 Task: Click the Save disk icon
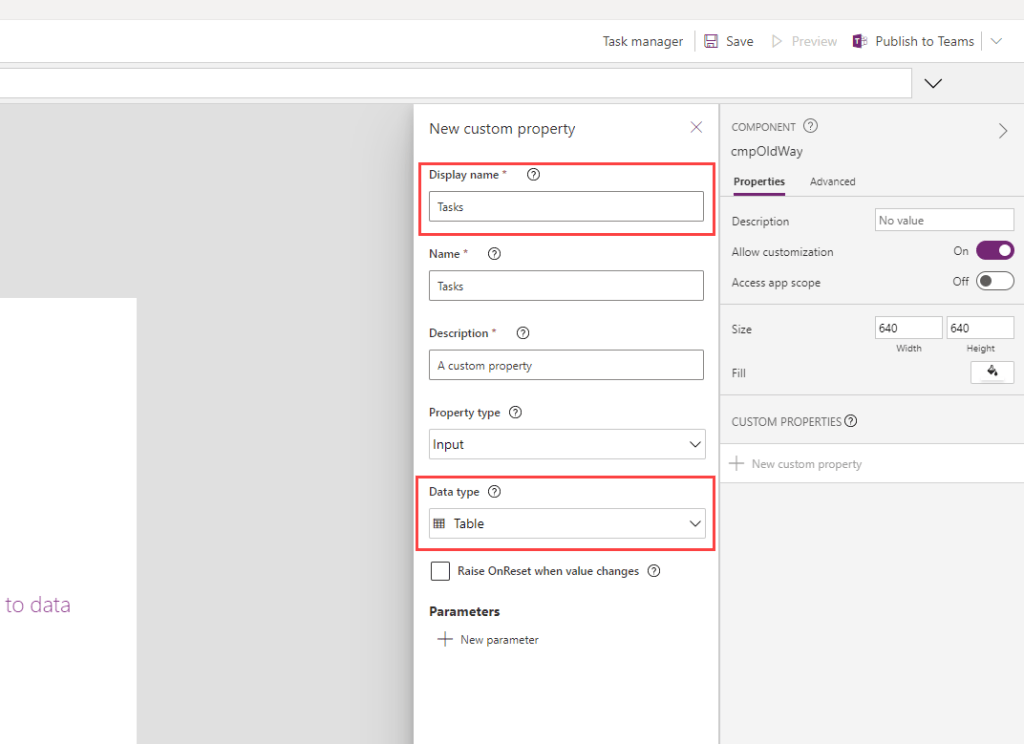(x=711, y=41)
